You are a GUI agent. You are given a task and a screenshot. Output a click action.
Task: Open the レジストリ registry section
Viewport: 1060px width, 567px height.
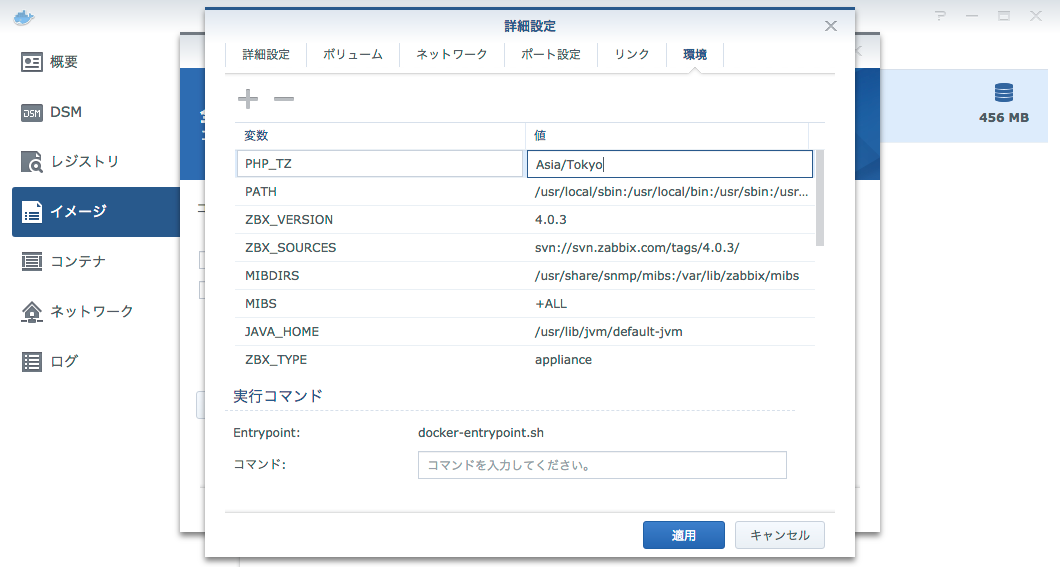pos(96,162)
